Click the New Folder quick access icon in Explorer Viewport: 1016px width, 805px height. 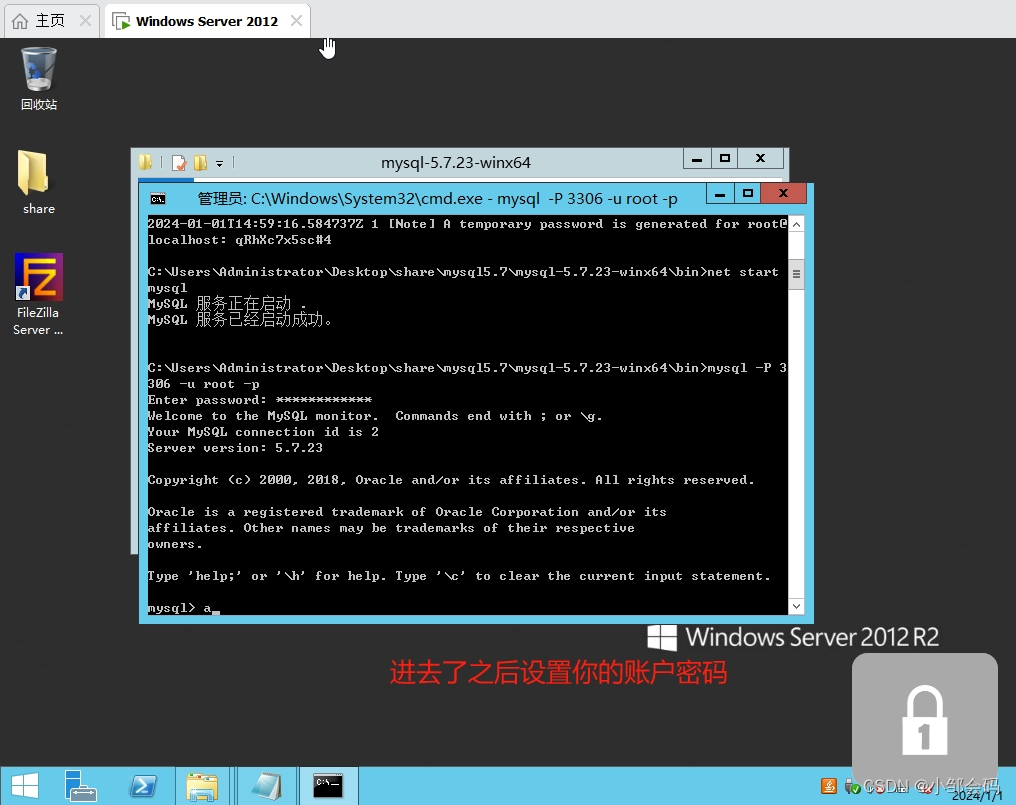[200, 163]
